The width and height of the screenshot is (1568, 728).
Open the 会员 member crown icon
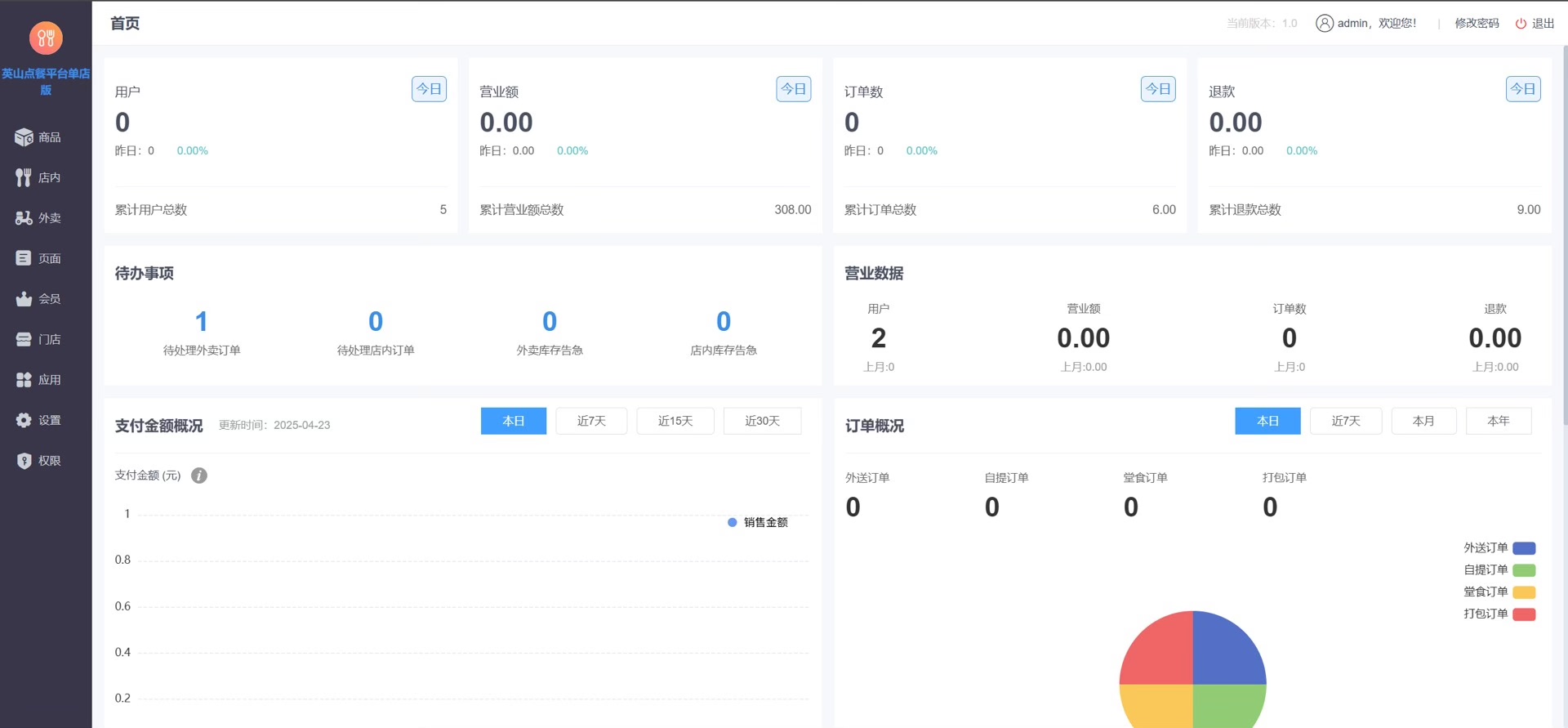click(24, 299)
